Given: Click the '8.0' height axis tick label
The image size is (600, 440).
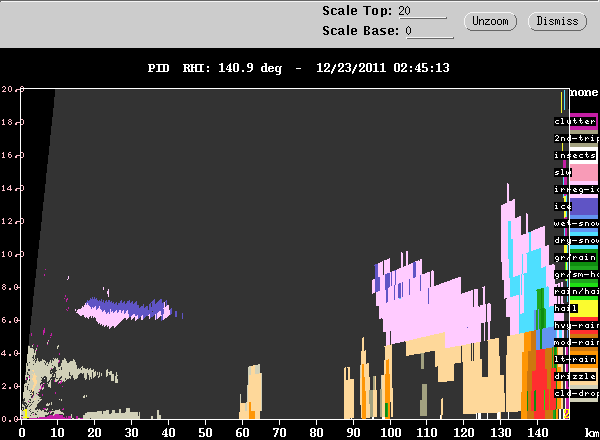Looking at the screenshot, I should 9,287.
